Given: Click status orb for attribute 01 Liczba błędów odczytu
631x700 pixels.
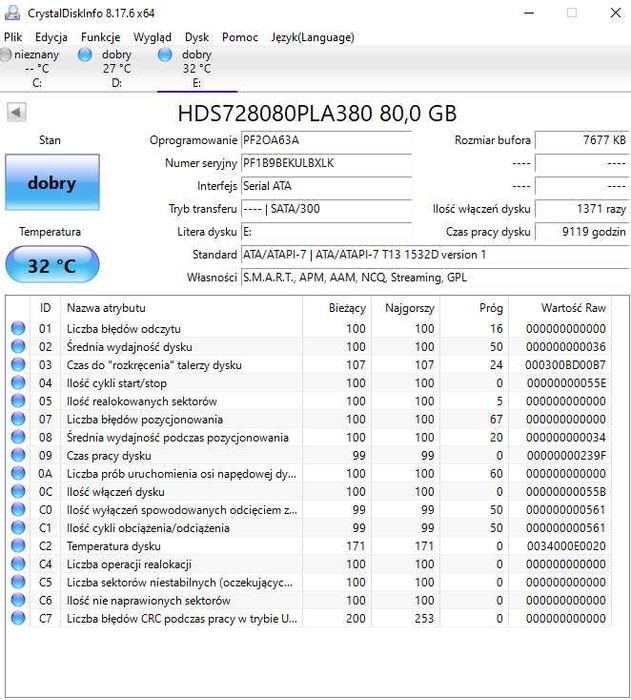Looking at the screenshot, I should point(18,328).
